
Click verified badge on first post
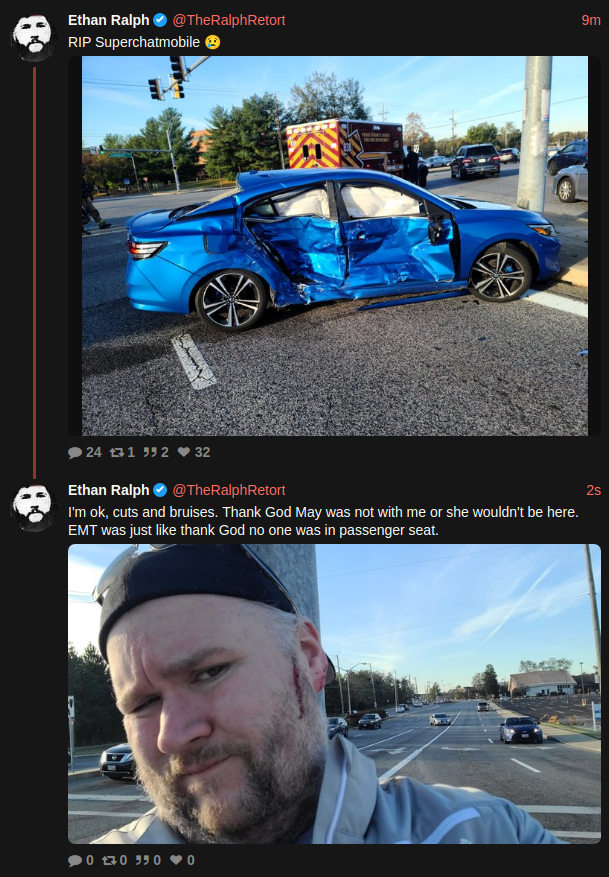click(160, 20)
